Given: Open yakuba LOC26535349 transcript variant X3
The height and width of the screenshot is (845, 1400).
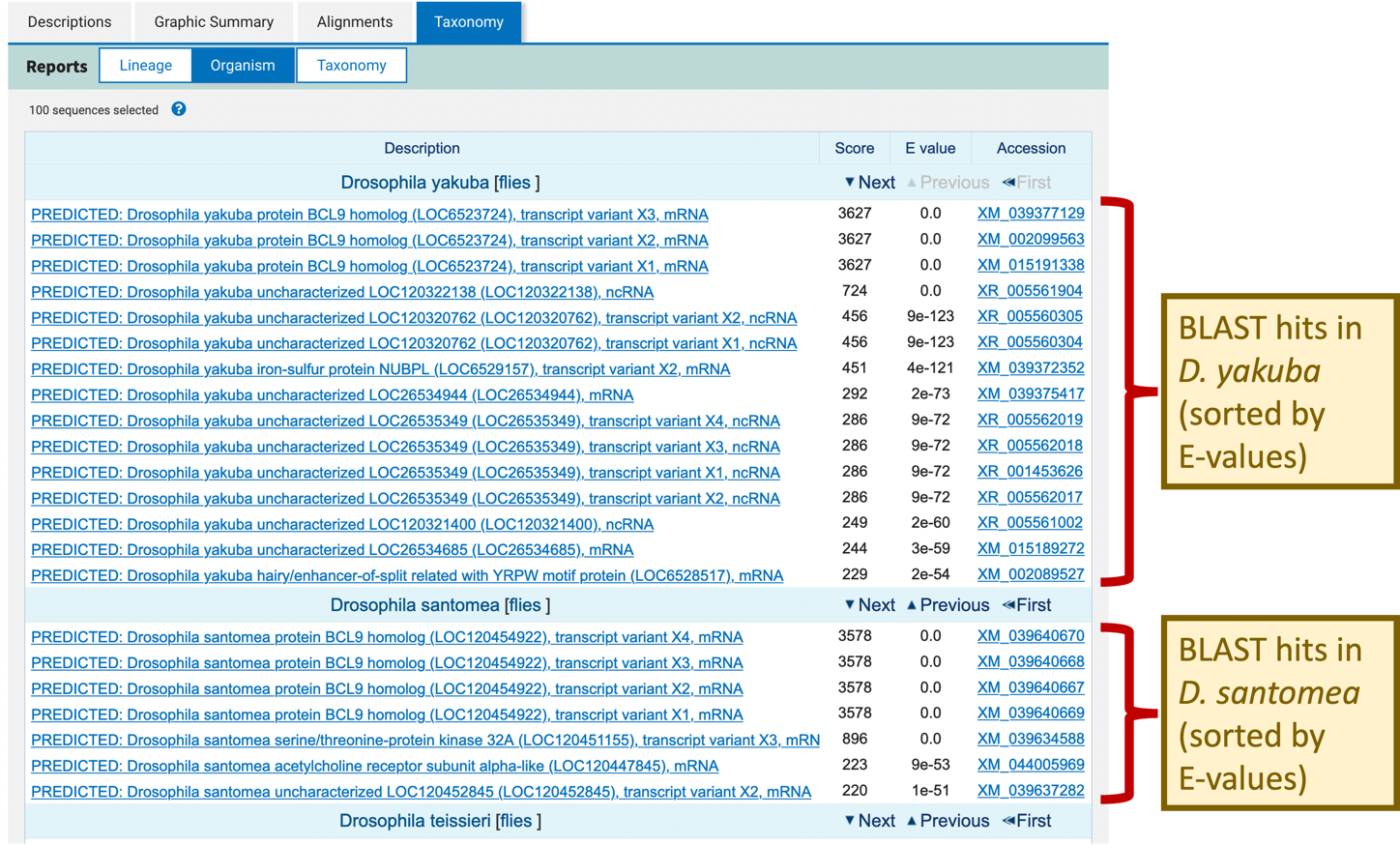Looking at the screenshot, I should click(x=405, y=447).
